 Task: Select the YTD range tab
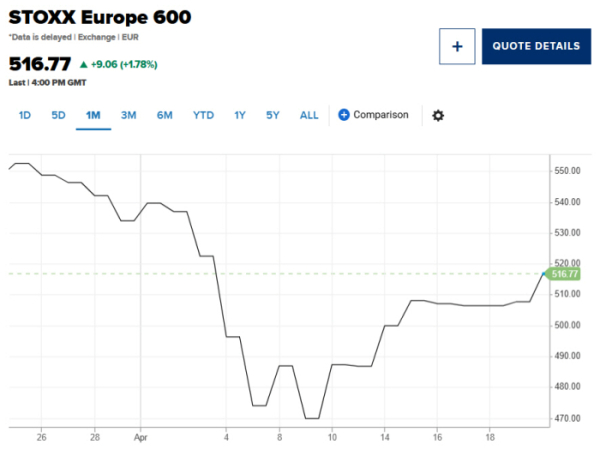pyautogui.click(x=203, y=115)
